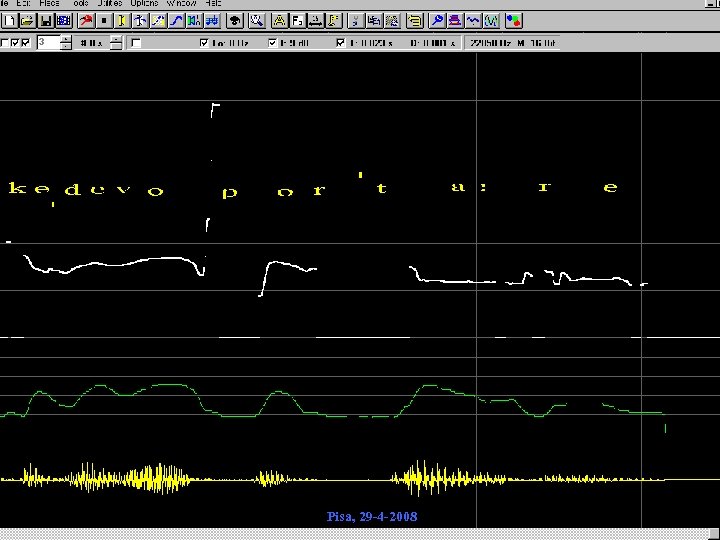Click the F0 pitch analysis icon

[297, 21]
